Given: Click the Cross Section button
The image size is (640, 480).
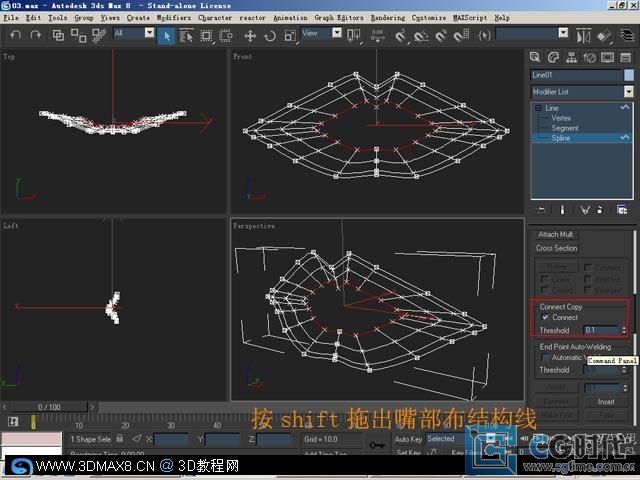Looking at the screenshot, I should [x=557, y=248].
